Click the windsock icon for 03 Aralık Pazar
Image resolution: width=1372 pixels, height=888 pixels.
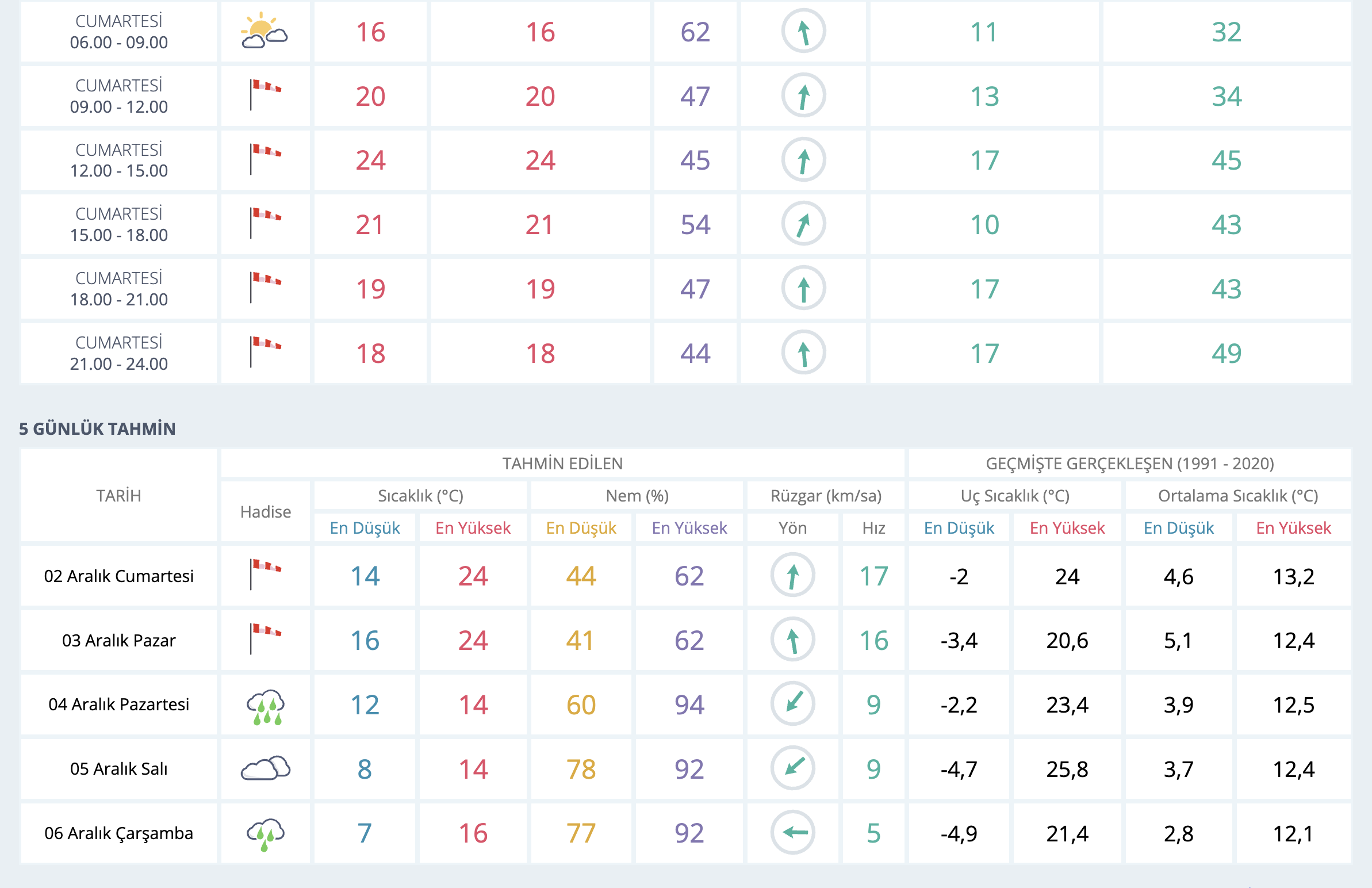265,638
